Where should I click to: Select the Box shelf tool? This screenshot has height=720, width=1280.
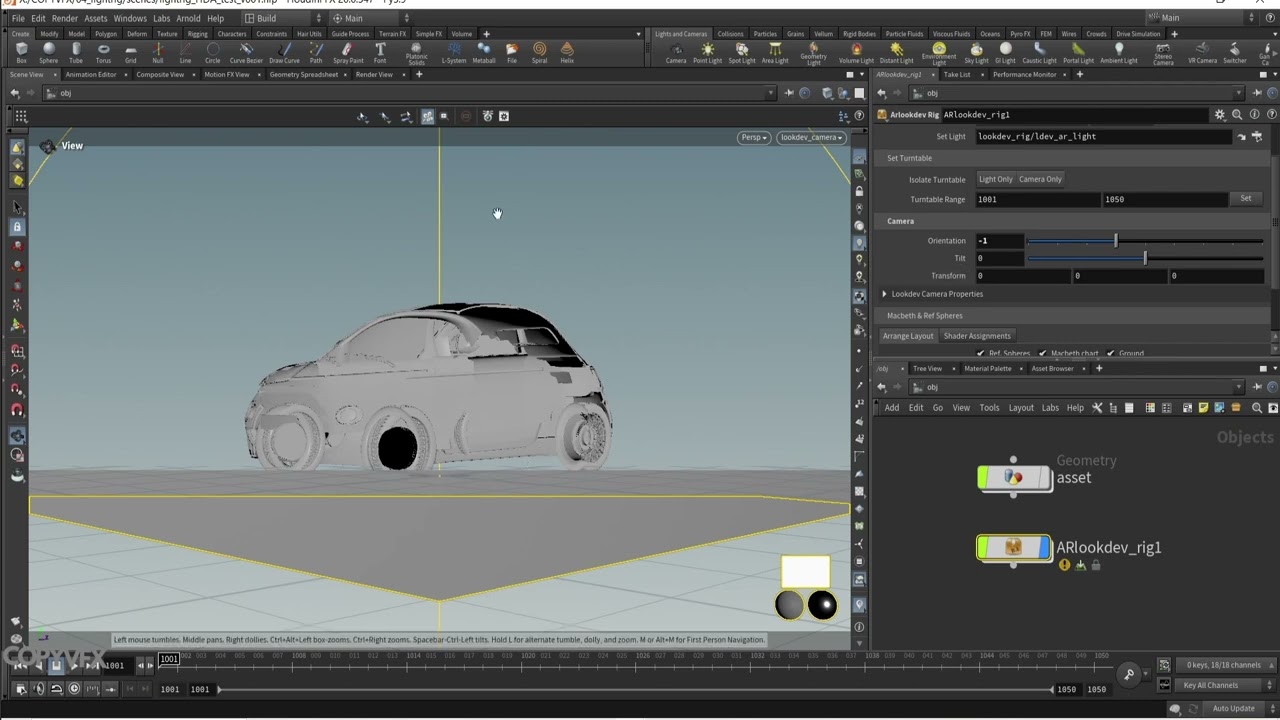(21, 53)
